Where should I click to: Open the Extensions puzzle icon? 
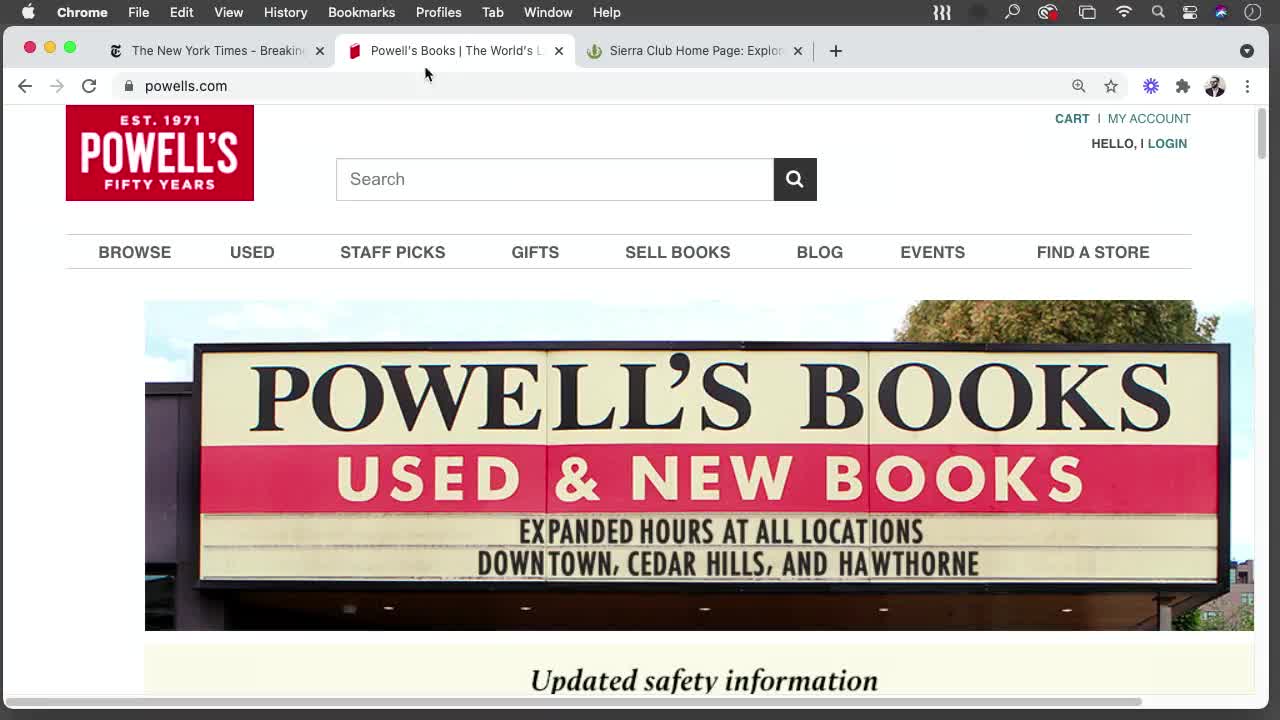click(1183, 86)
